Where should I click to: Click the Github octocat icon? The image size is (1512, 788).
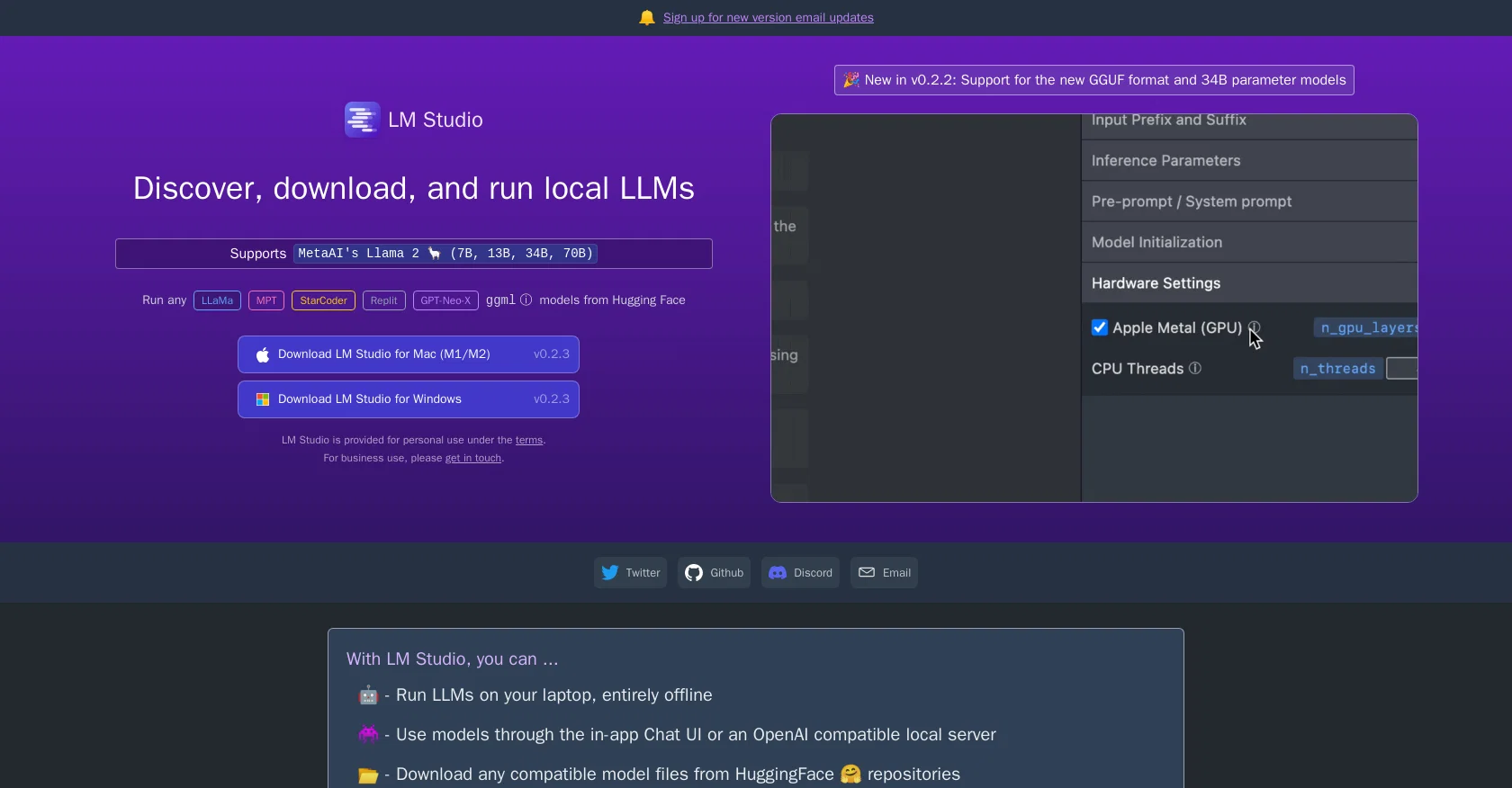(x=694, y=572)
